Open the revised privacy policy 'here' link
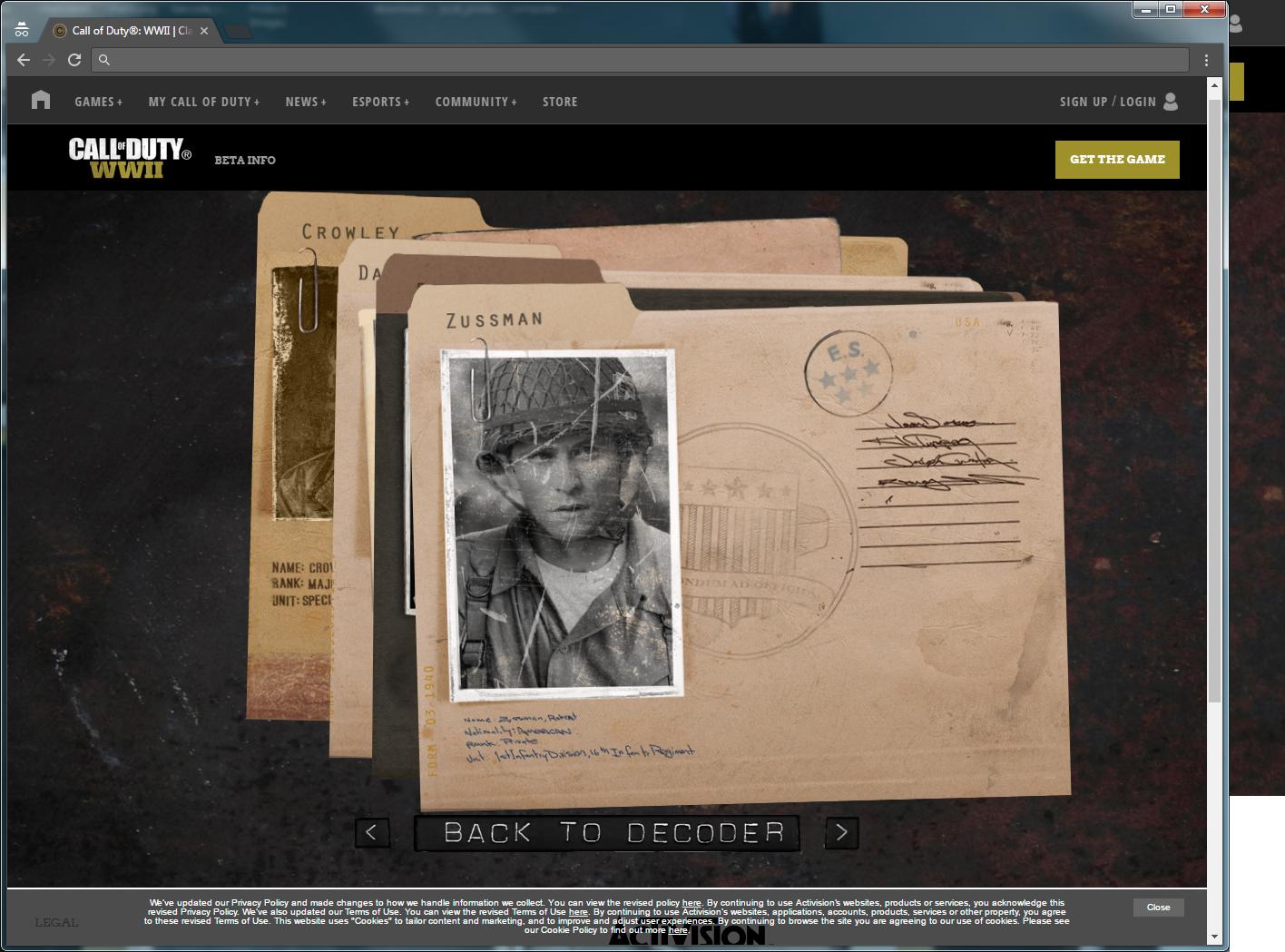 692,903
